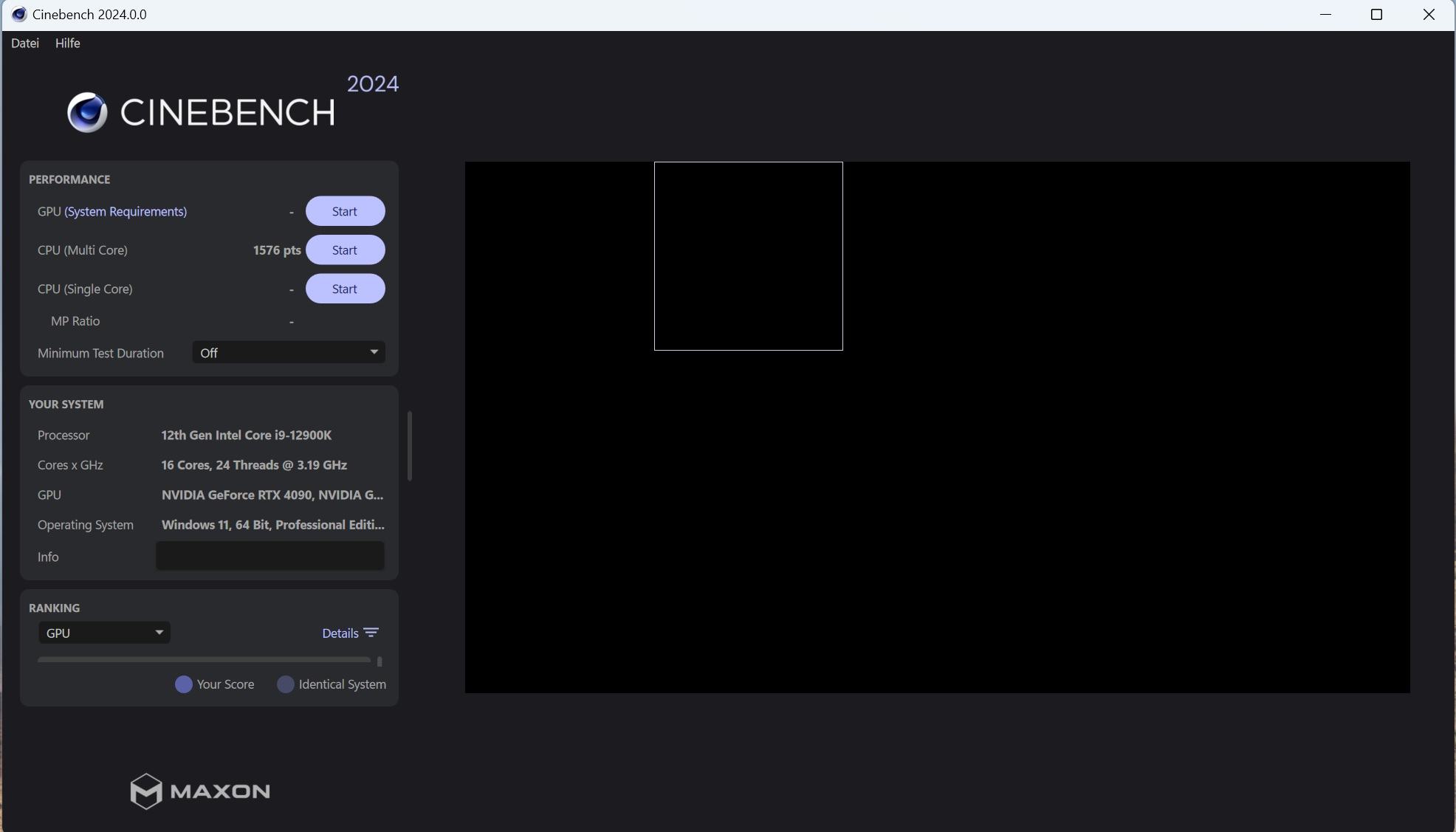Open the System Requirements link
The image size is (1456, 832).
click(126, 212)
